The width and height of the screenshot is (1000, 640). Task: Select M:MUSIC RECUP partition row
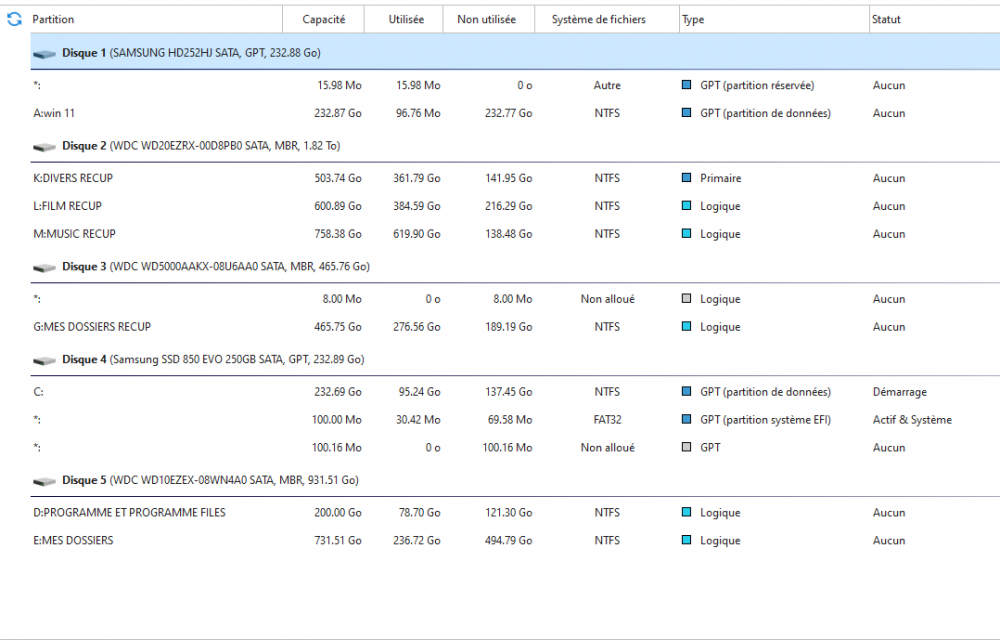75,234
